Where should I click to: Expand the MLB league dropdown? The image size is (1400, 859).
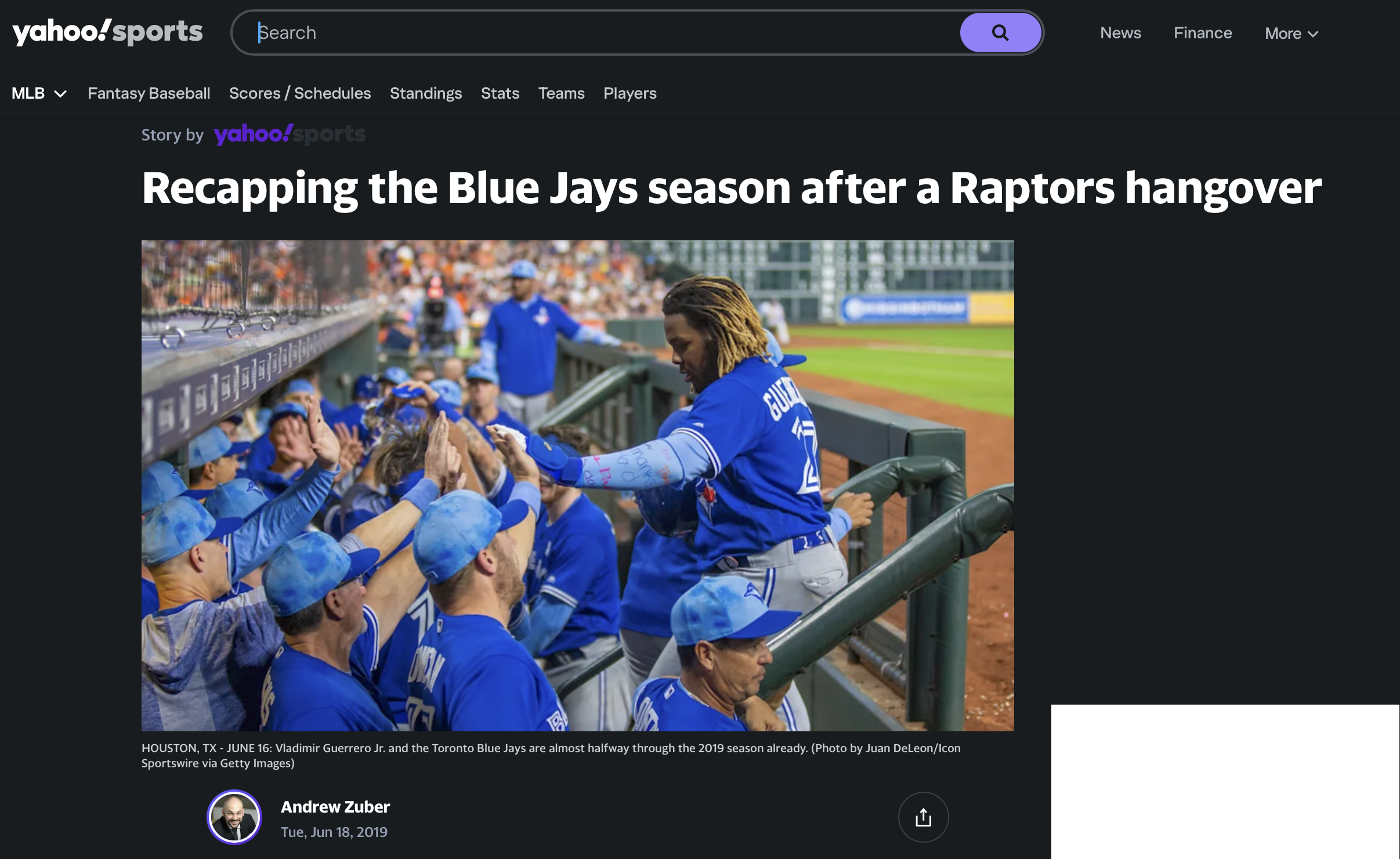39,93
